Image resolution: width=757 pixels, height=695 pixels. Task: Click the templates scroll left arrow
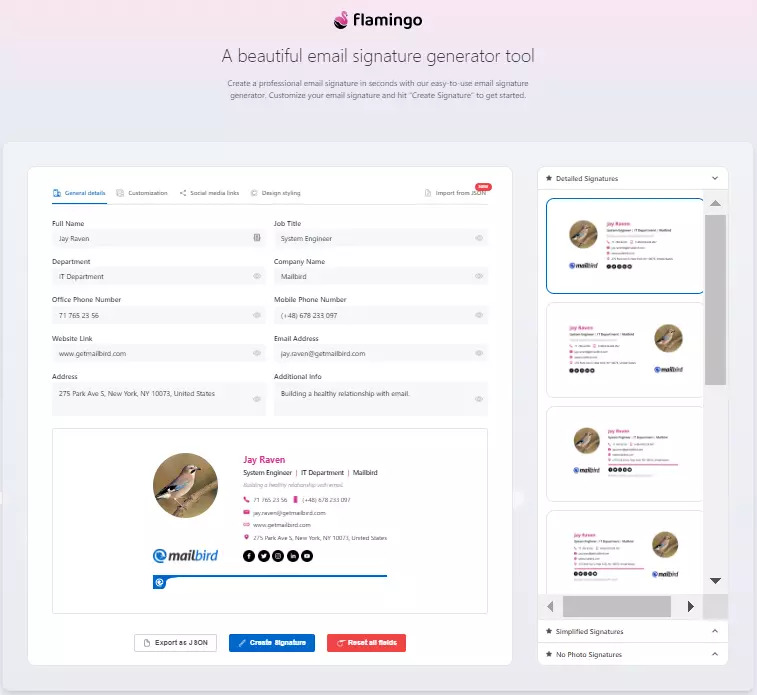(x=550, y=606)
